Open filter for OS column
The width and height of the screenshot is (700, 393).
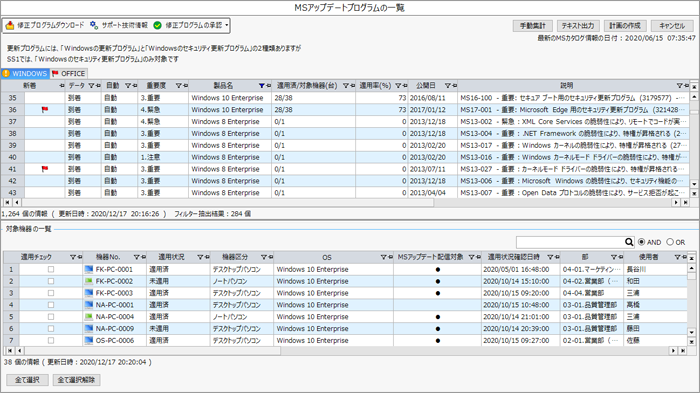tap(383, 257)
